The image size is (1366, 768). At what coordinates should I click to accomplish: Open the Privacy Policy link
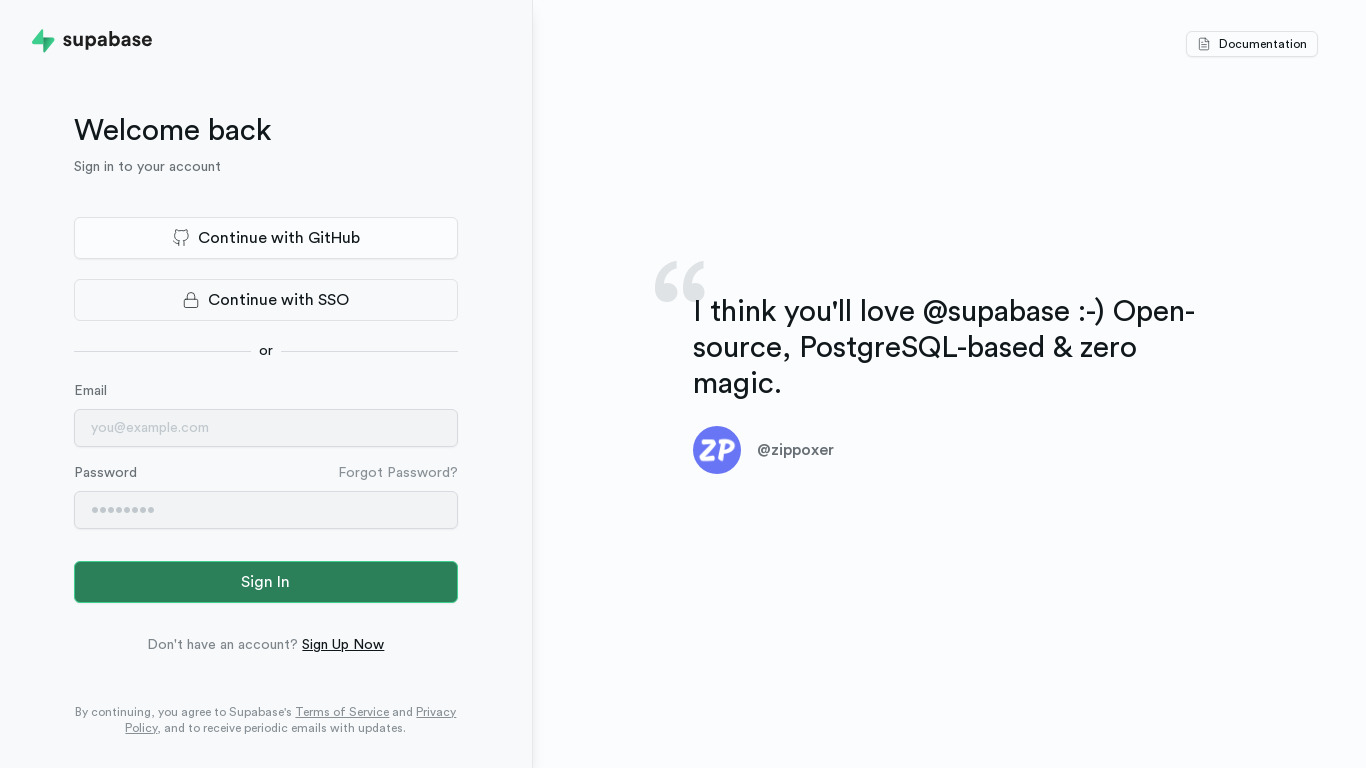pos(436,712)
